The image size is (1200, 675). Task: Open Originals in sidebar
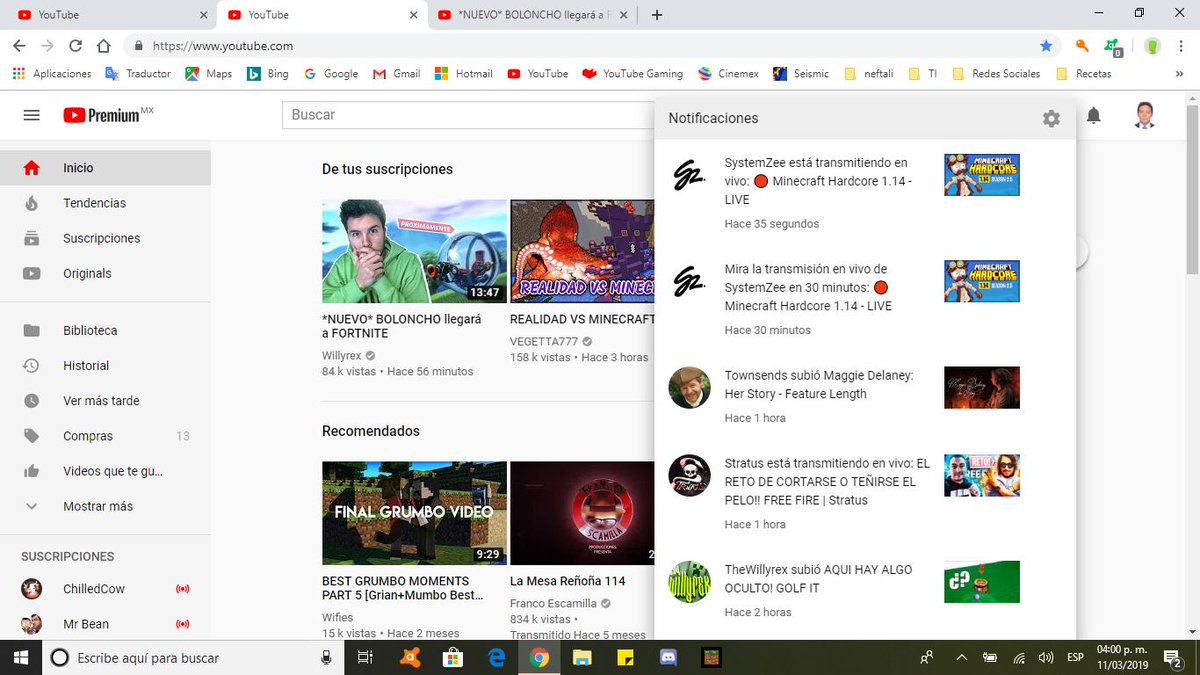tap(105, 273)
